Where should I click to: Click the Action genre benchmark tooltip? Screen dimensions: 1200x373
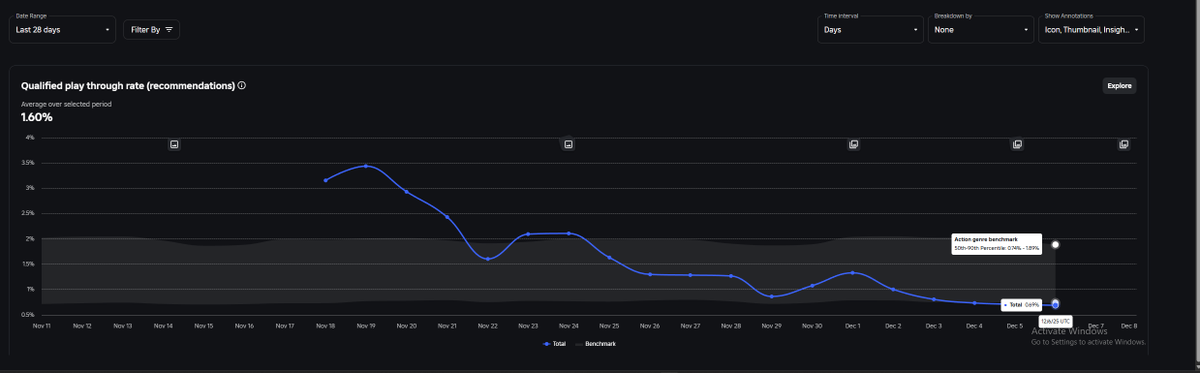(997, 244)
